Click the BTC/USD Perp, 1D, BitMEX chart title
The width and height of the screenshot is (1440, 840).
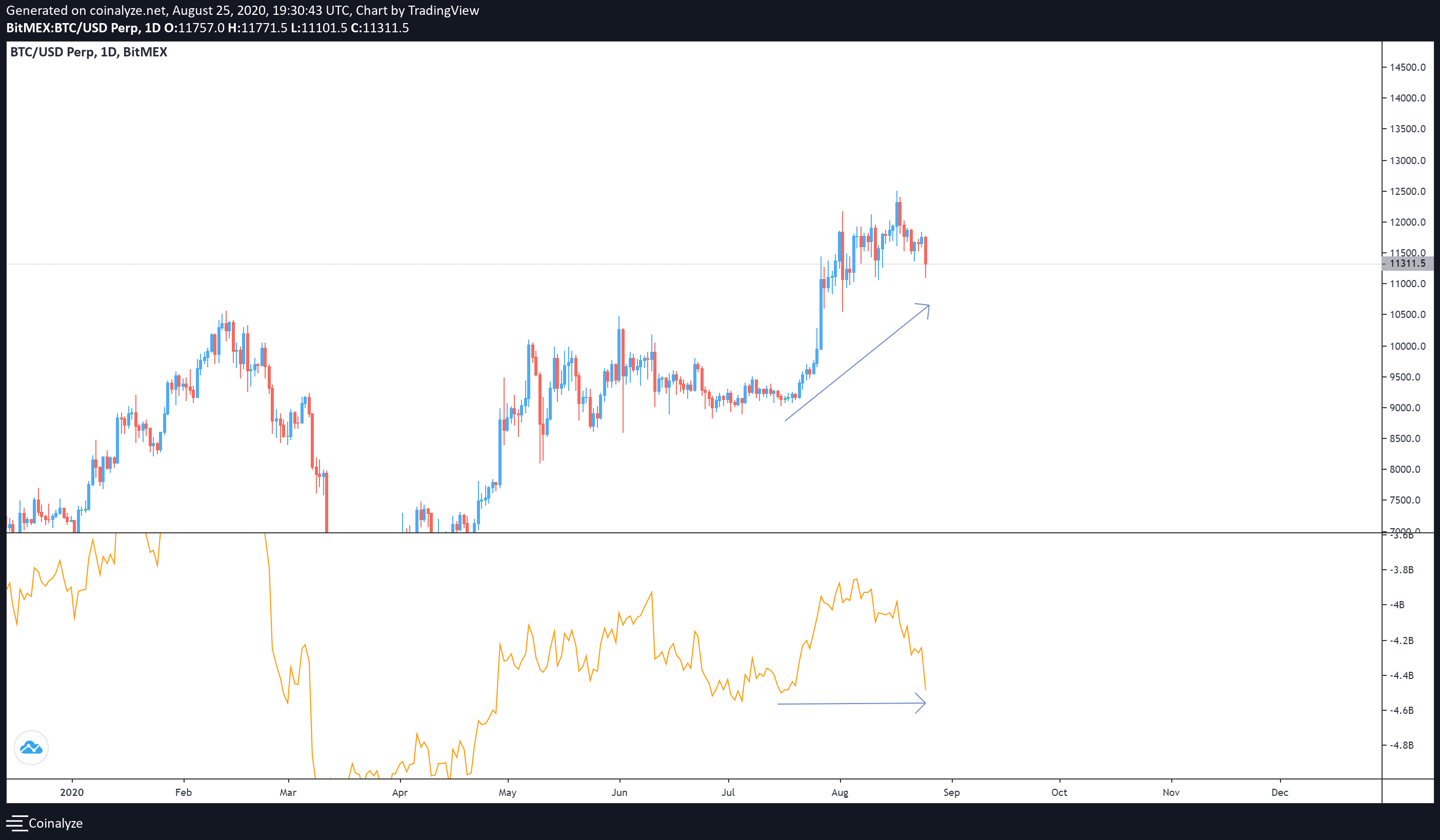[x=89, y=52]
